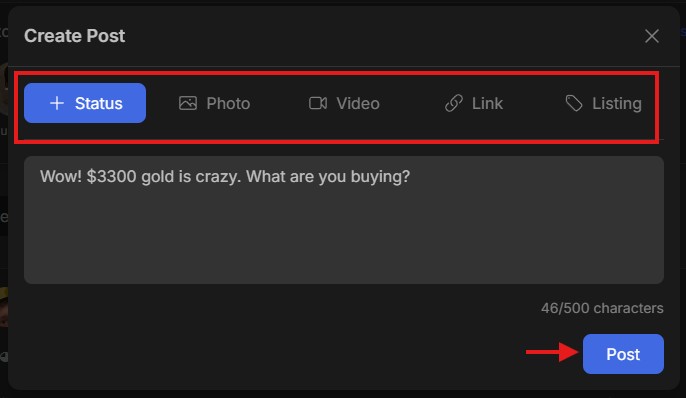Click the Photo picture icon
Viewport: 686px width, 398px height.
[188, 103]
